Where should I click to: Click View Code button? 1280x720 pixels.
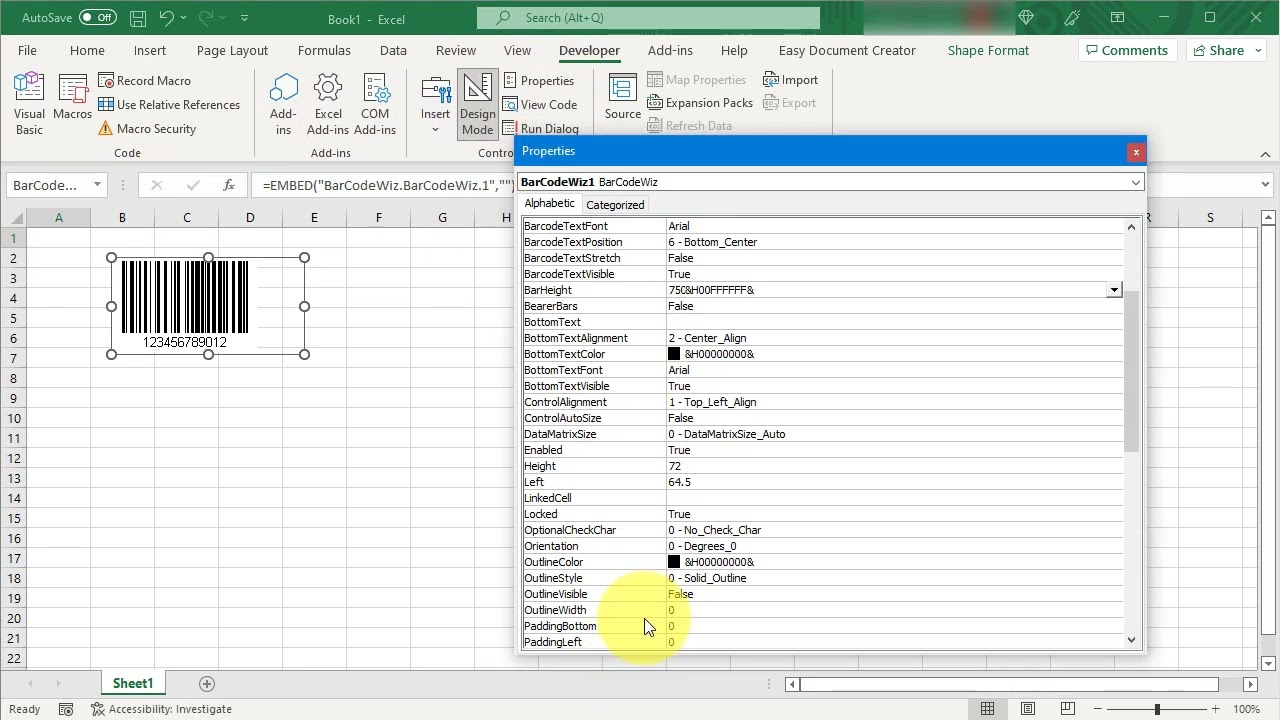pyautogui.click(x=540, y=104)
